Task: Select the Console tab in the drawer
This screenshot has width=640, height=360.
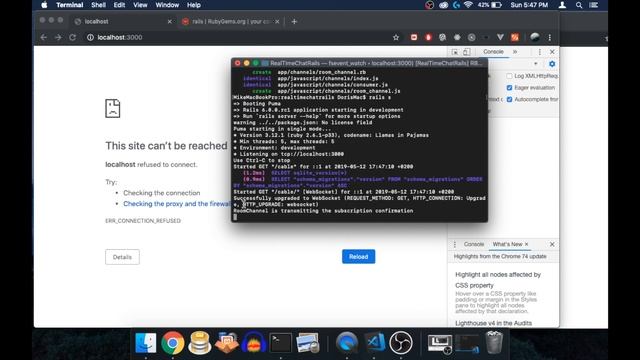Action: [473, 244]
